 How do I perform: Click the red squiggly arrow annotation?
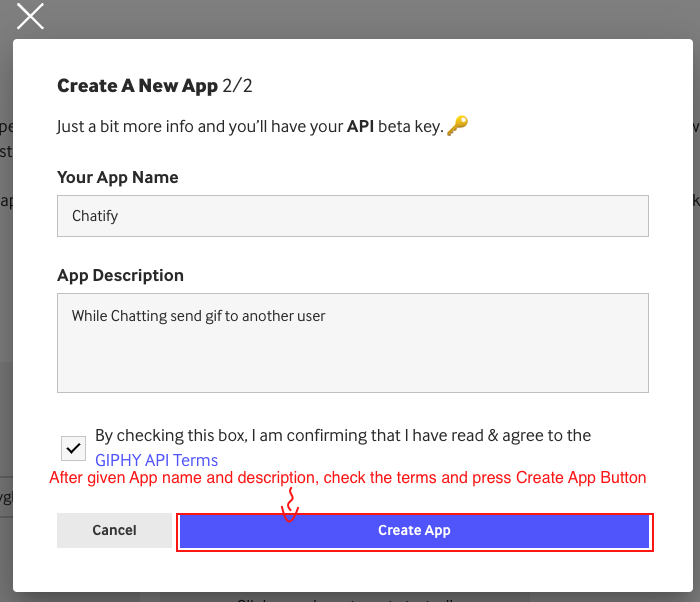(289, 504)
